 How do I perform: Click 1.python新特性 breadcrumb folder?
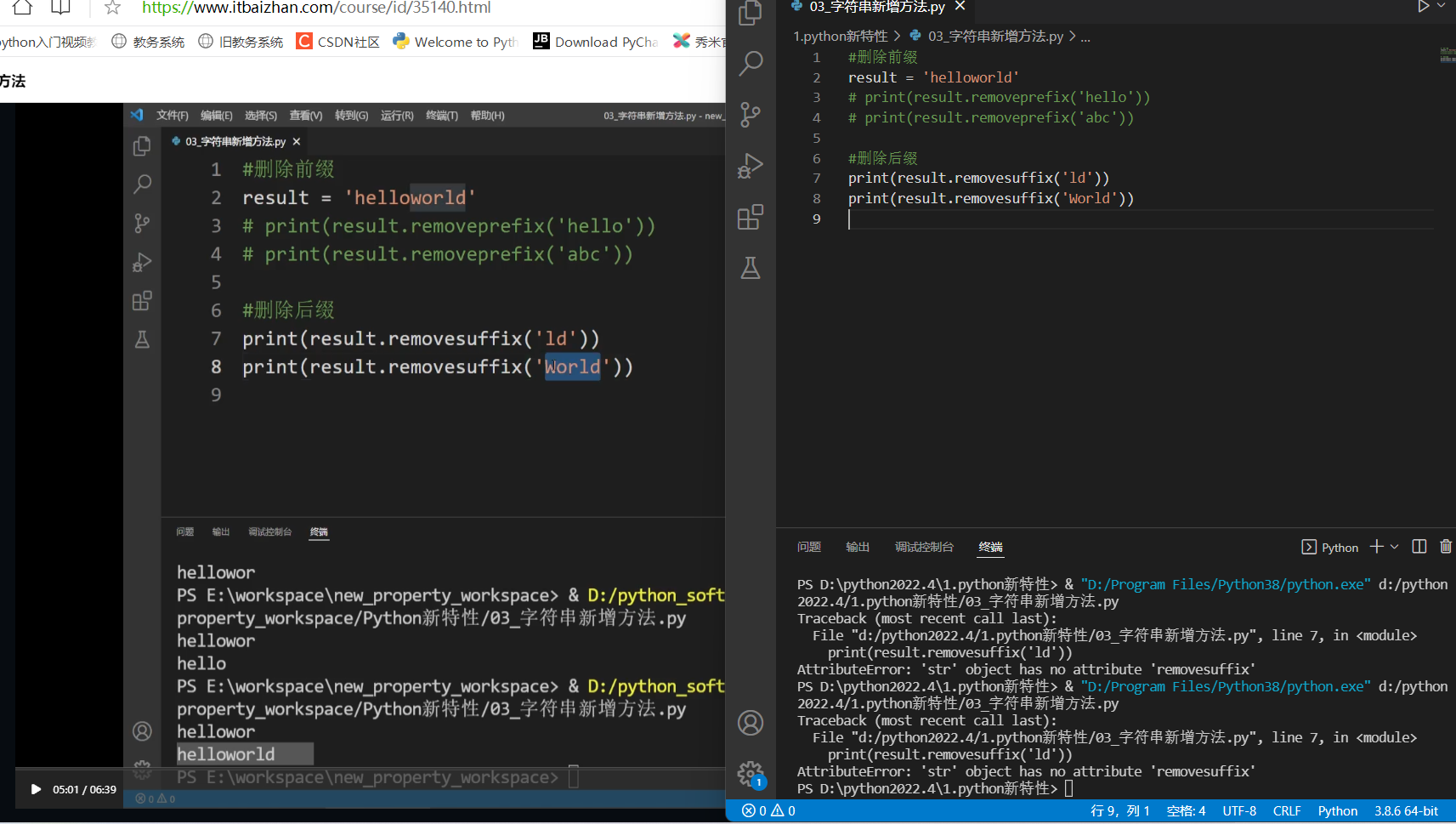(x=841, y=37)
